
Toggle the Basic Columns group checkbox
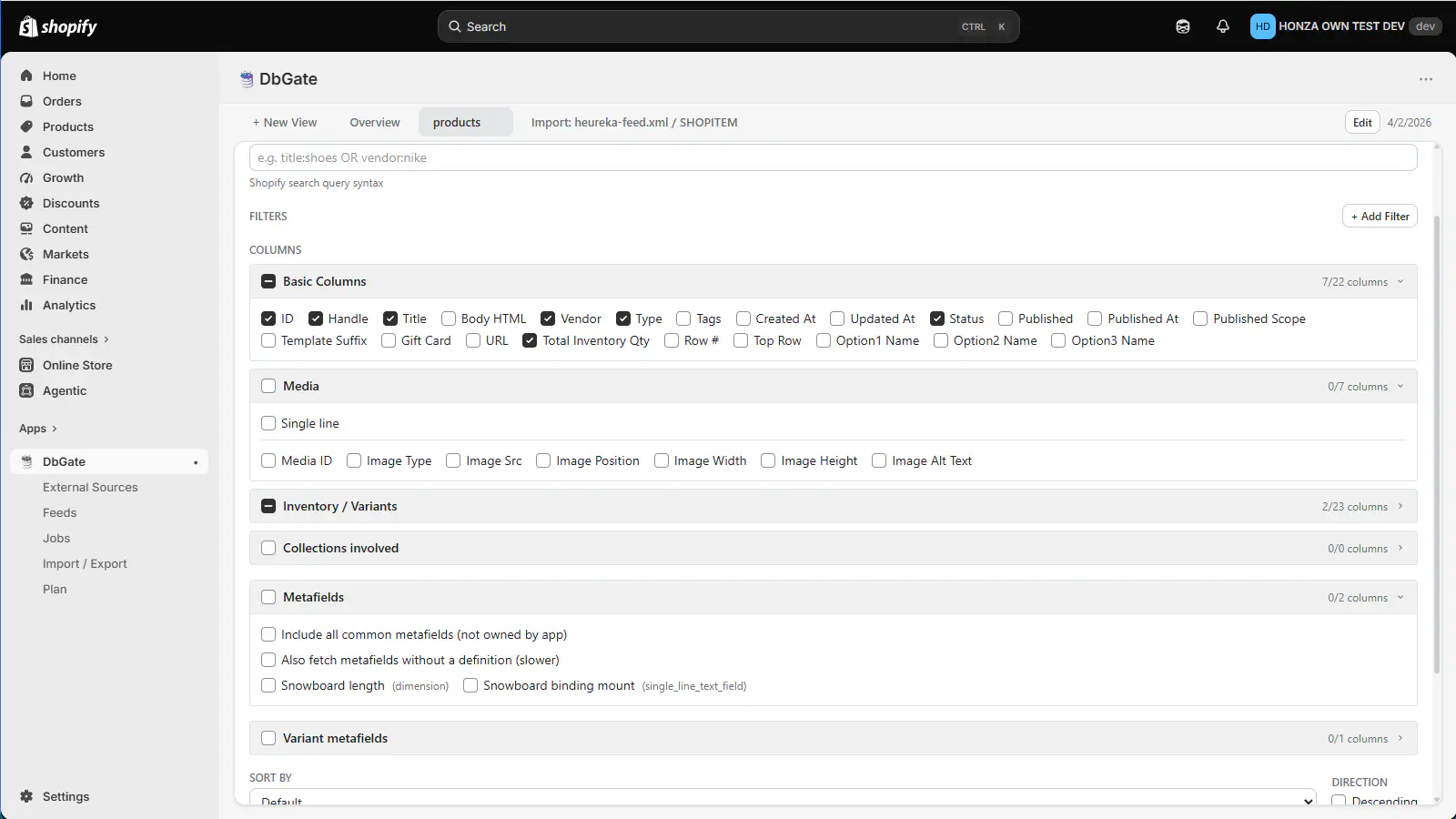tap(268, 281)
